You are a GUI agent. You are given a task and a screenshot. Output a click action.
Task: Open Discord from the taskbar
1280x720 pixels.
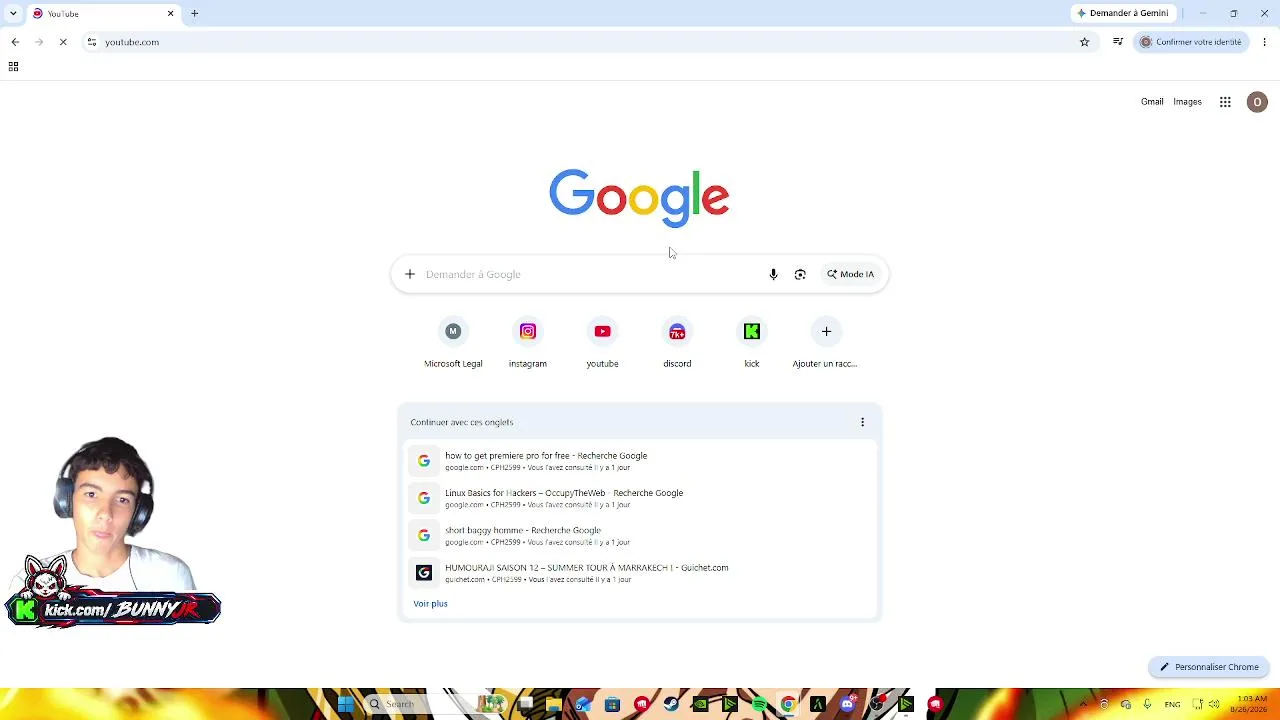(x=847, y=704)
